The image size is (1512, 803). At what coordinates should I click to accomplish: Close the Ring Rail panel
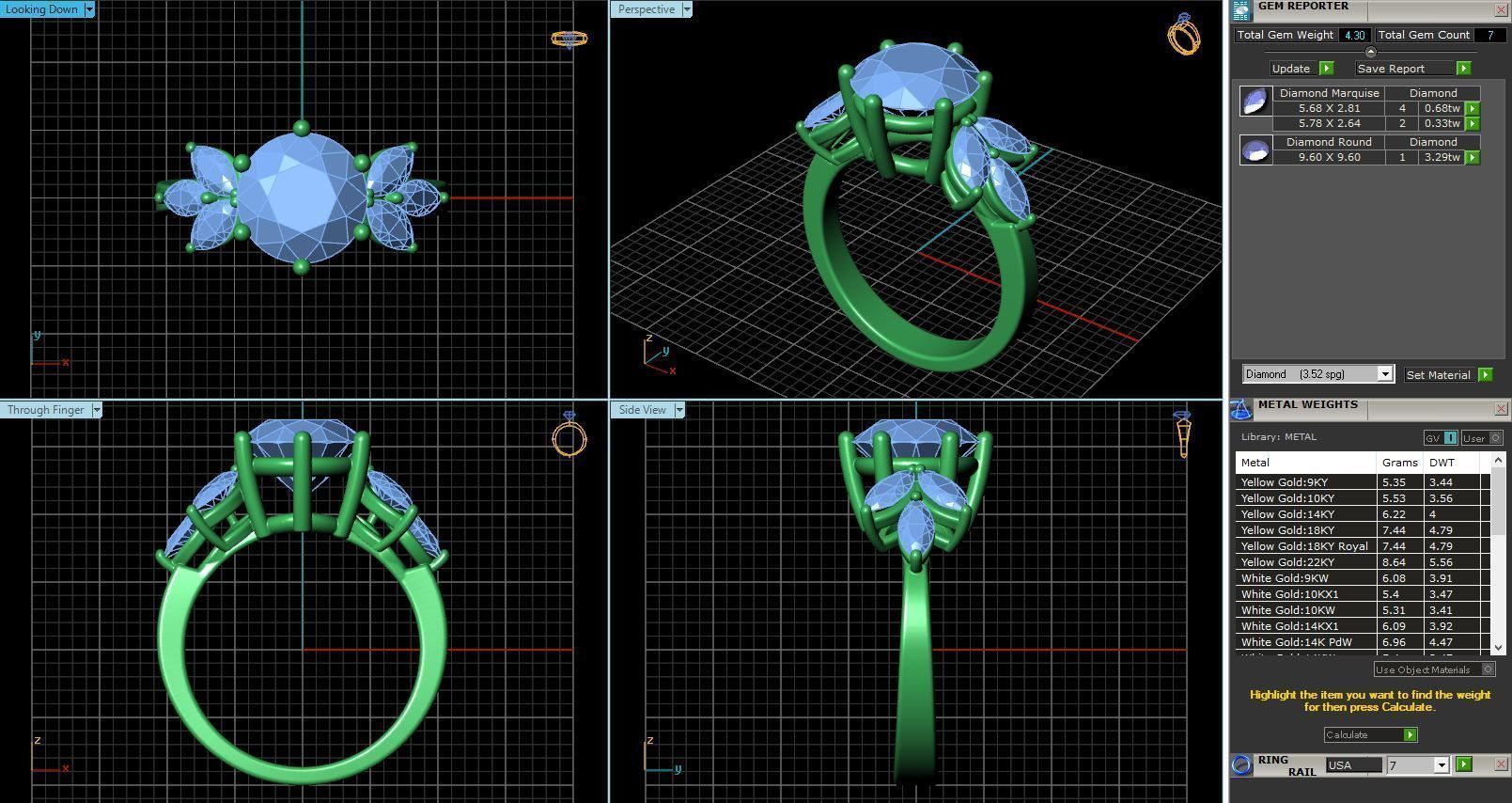[1501, 764]
